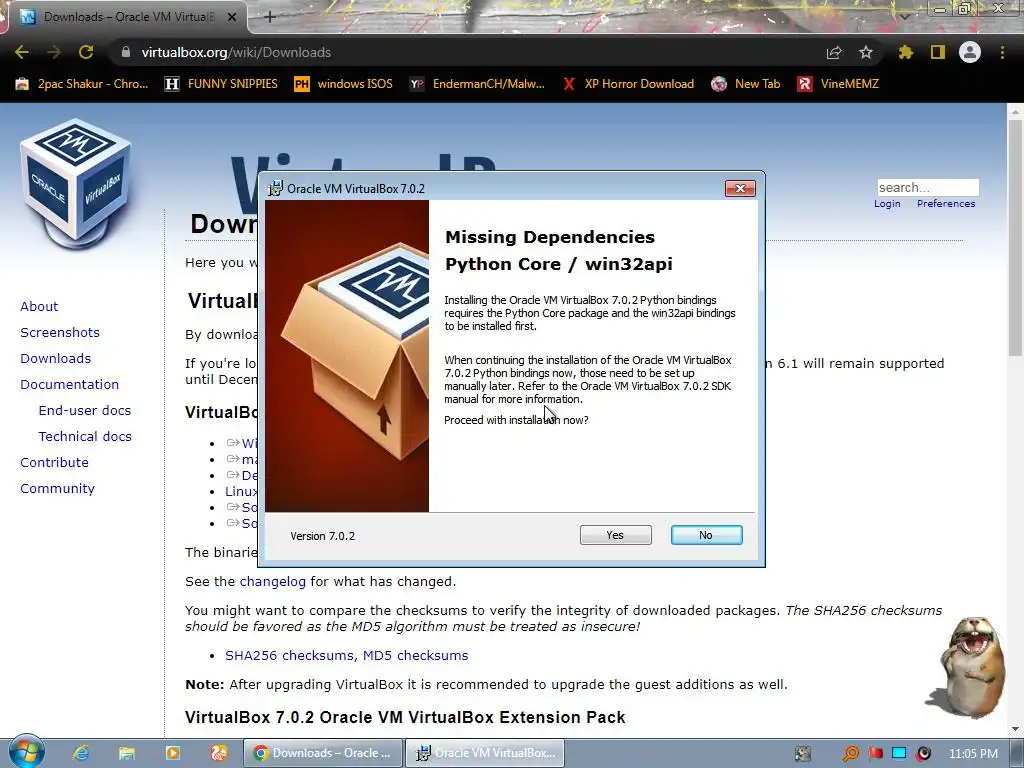Click the magnifier tray icon

point(851,754)
